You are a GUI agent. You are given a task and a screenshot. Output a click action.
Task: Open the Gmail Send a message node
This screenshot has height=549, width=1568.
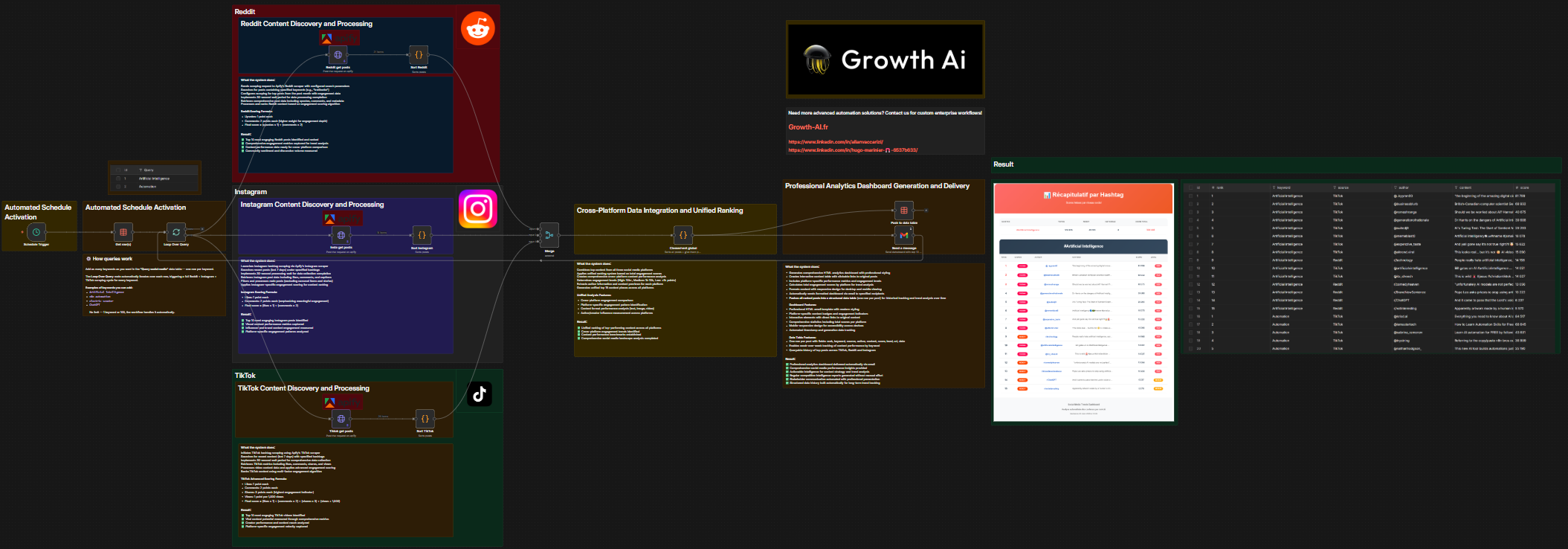click(904, 235)
